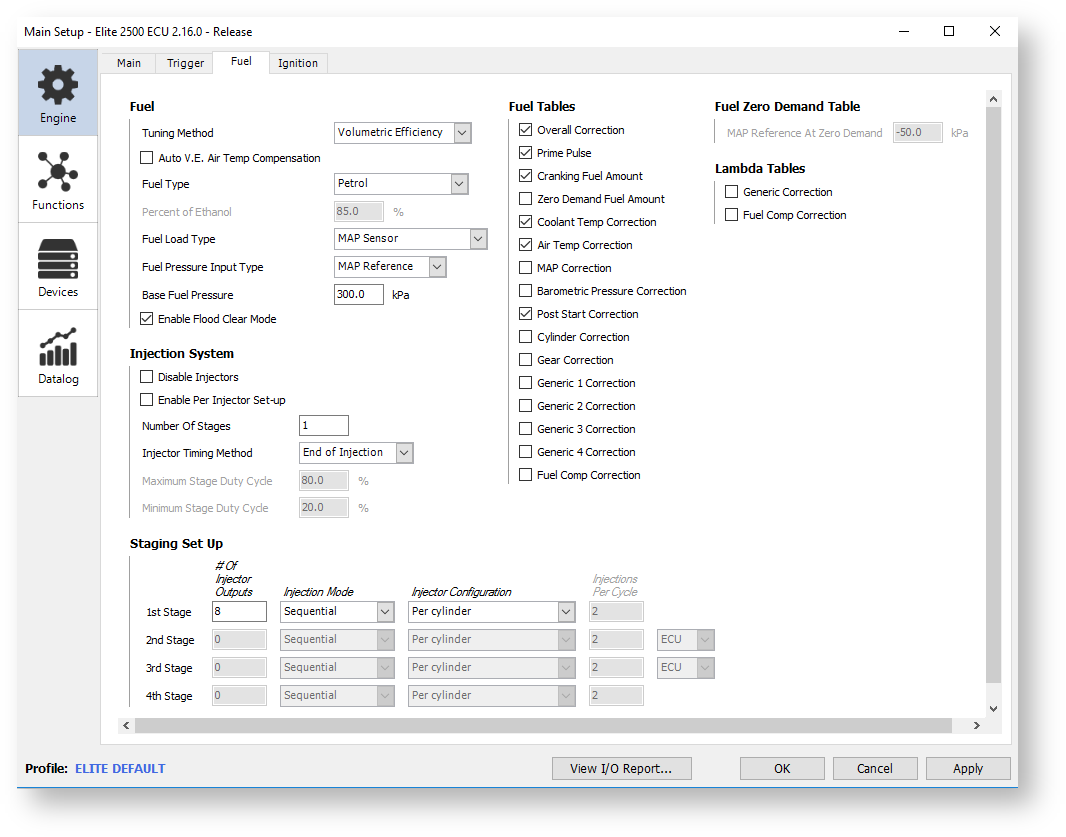Uncheck Enable Flood Clear Mode
Viewport: 1066px width, 837px height.
146,319
